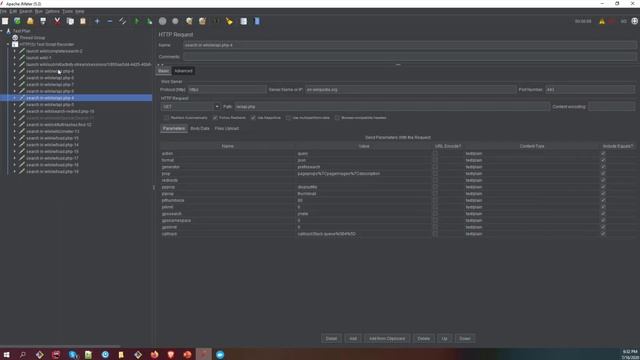The height and width of the screenshot is (360, 640).
Task: Enable Browser-compatible headers checkbox
Action: tap(337, 118)
